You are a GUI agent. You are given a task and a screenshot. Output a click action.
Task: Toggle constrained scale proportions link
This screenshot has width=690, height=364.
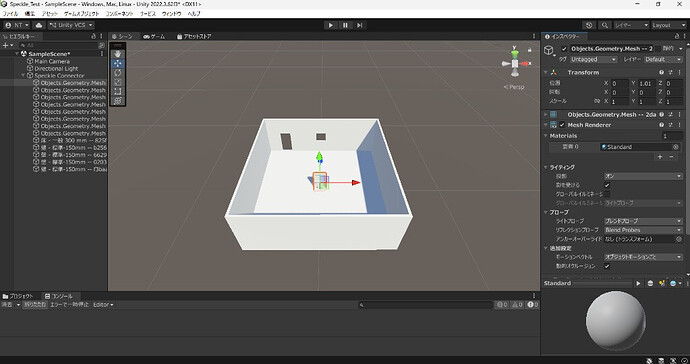pos(597,101)
